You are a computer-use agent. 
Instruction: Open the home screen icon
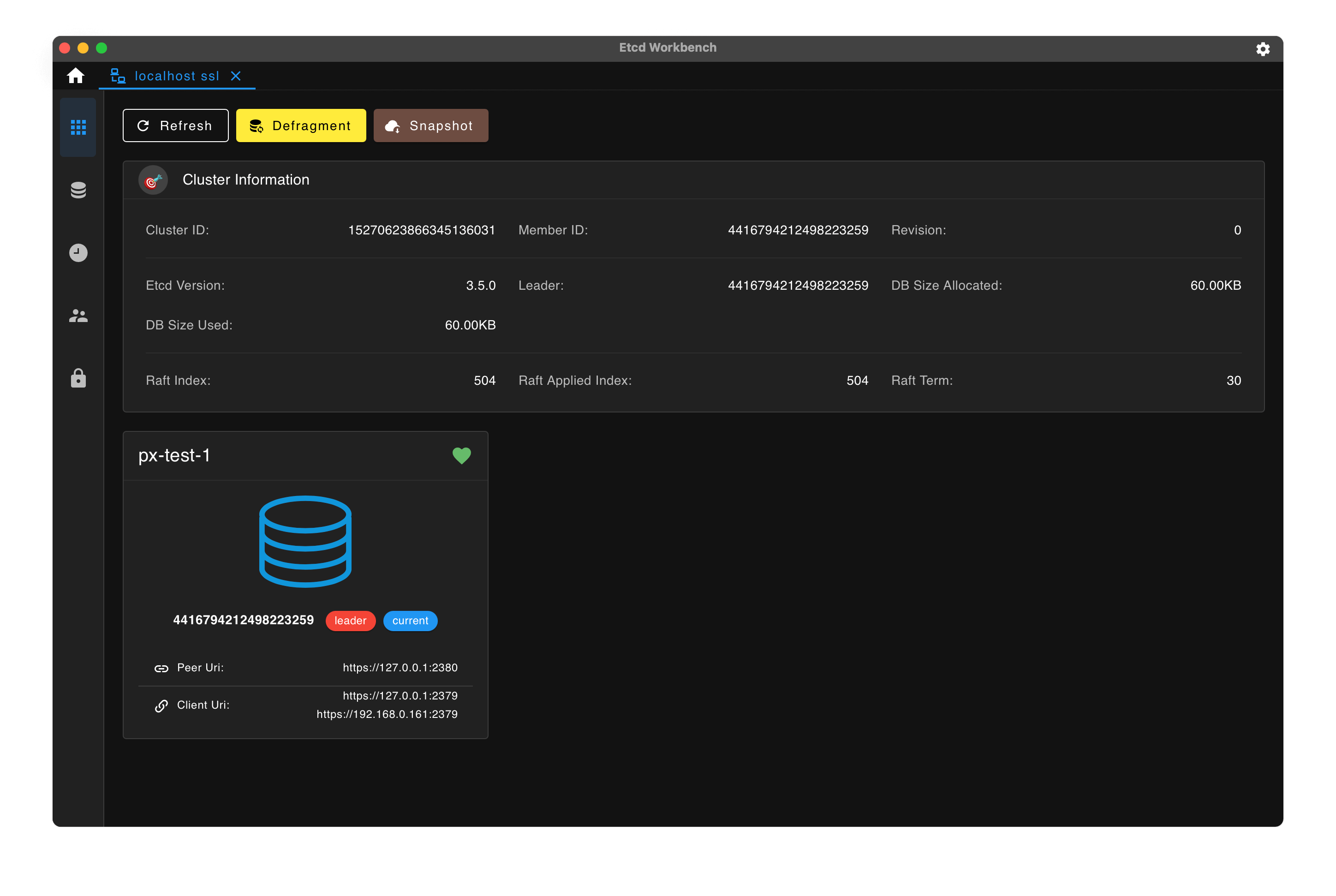coord(75,76)
